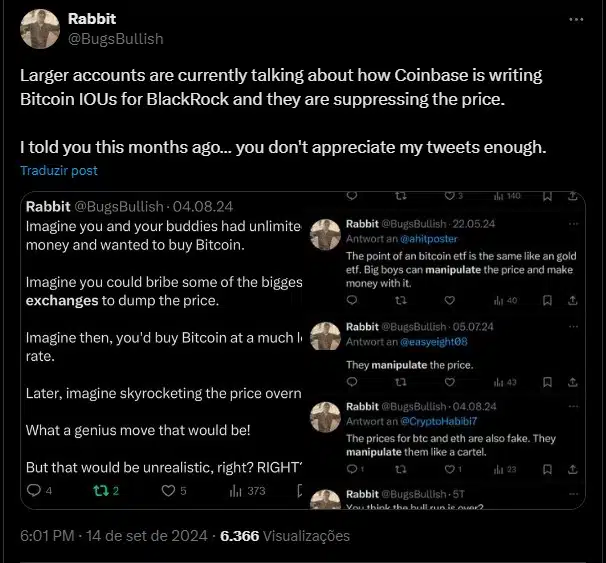Click the 22.05.24 reply's Rabbit avatar
This screenshot has width=606, height=563.
pos(325,235)
